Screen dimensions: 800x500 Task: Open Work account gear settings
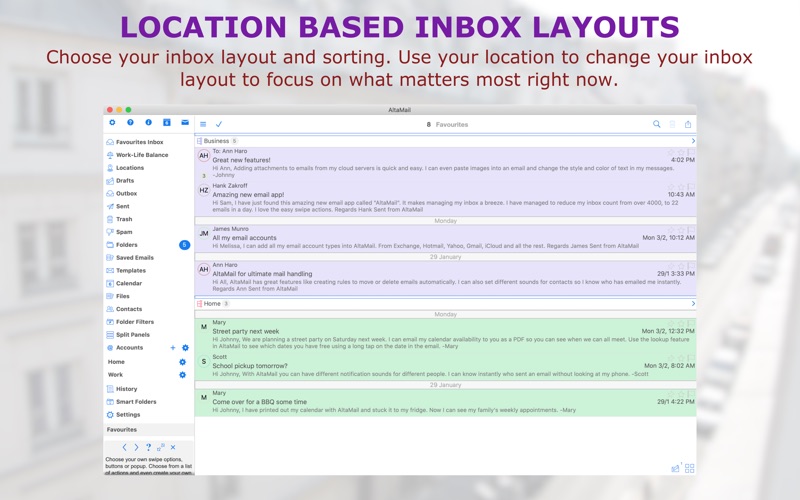pos(182,374)
